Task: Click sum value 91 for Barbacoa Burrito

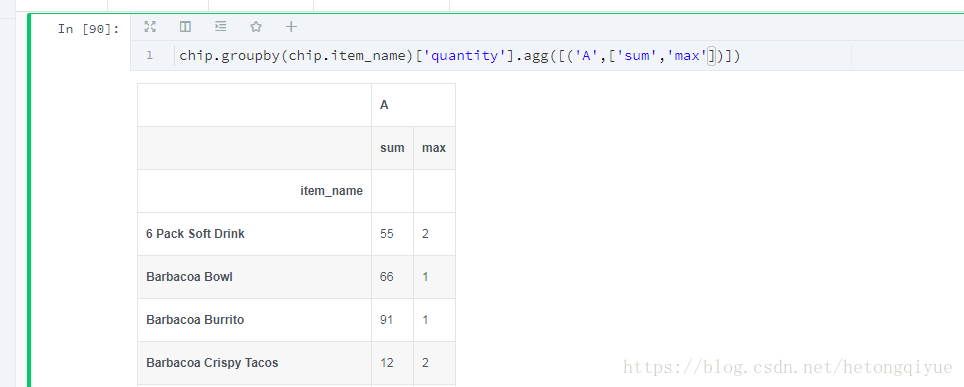Action: pyautogui.click(x=387, y=320)
